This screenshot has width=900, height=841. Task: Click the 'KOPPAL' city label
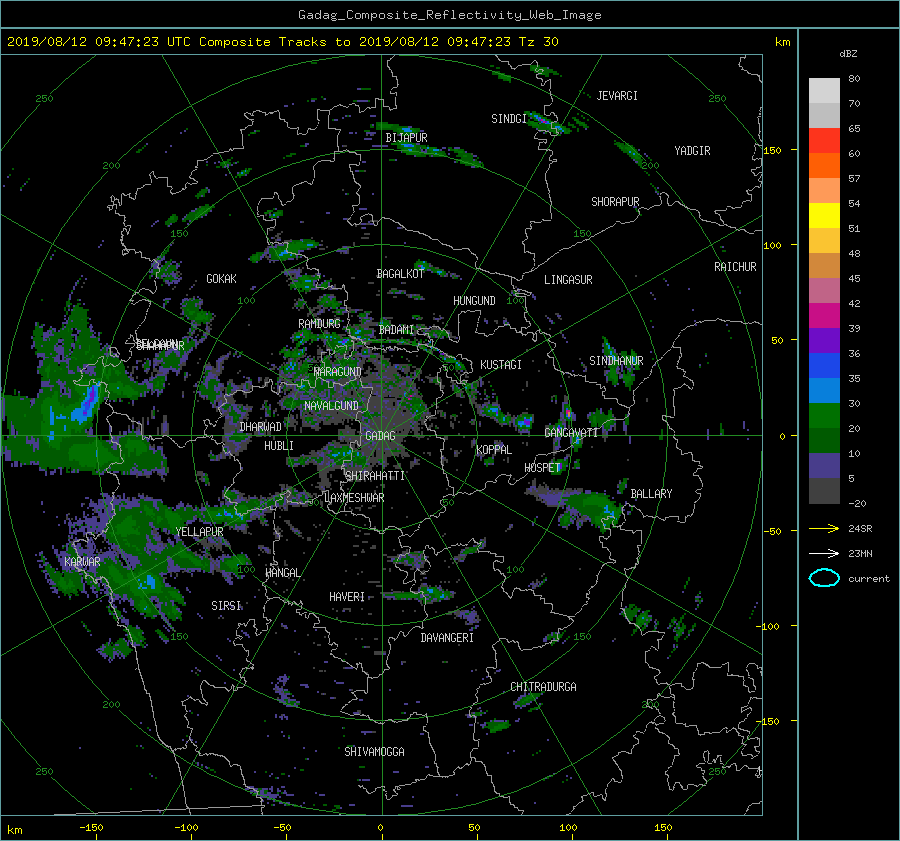coord(494,450)
